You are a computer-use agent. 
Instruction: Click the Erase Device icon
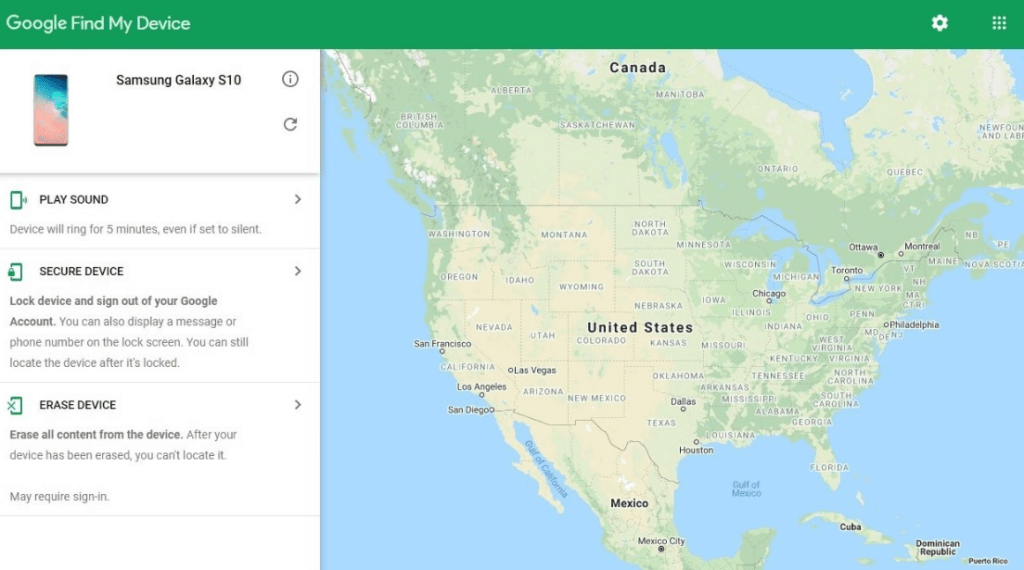click(15, 405)
